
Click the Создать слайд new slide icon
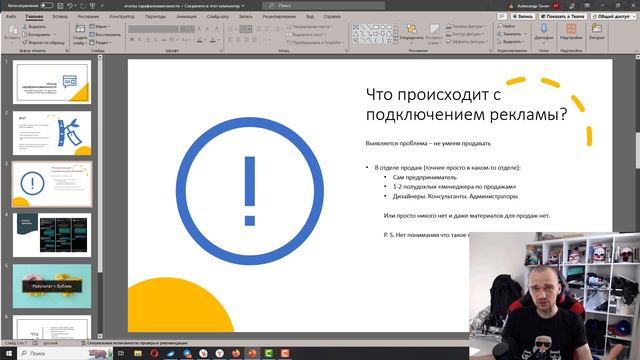click(80, 29)
